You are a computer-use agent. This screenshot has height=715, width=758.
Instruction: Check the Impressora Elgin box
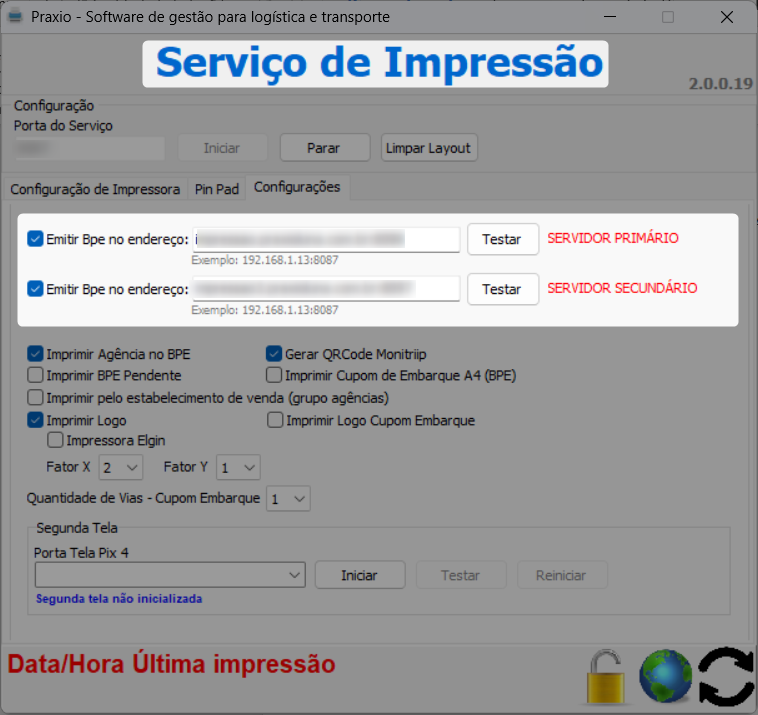pos(55,440)
